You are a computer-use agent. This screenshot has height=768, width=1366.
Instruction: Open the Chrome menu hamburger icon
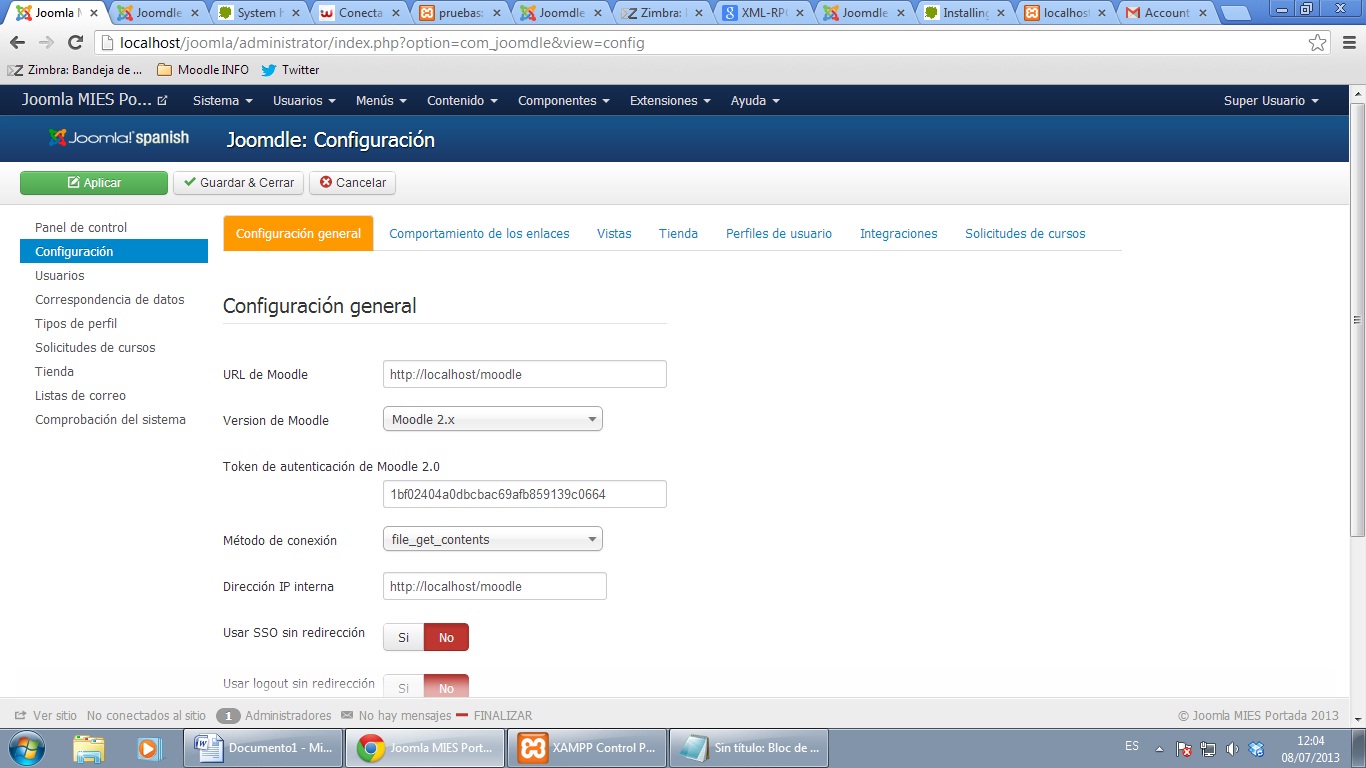(1346, 43)
